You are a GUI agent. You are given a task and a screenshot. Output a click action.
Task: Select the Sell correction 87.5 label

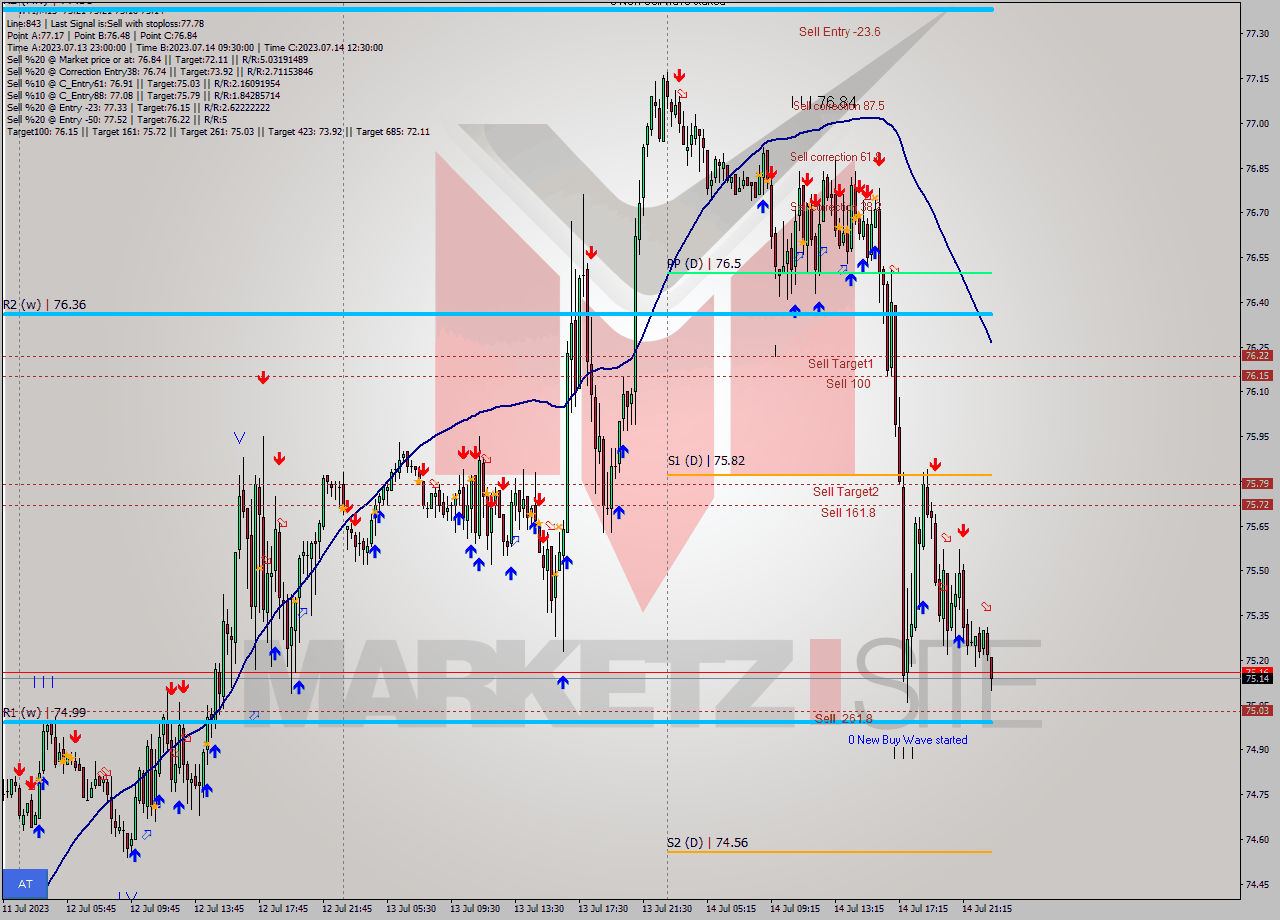(x=838, y=105)
